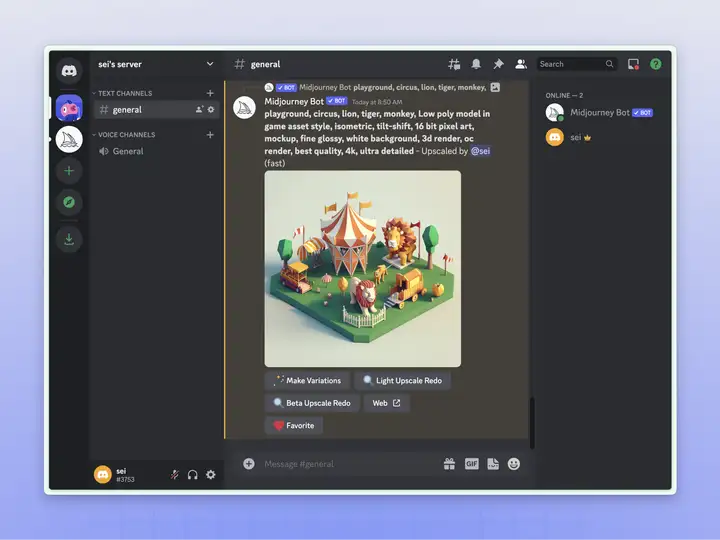Click Beta Upscale Redo button
The image size is (720, 540).
pos(312,403)
